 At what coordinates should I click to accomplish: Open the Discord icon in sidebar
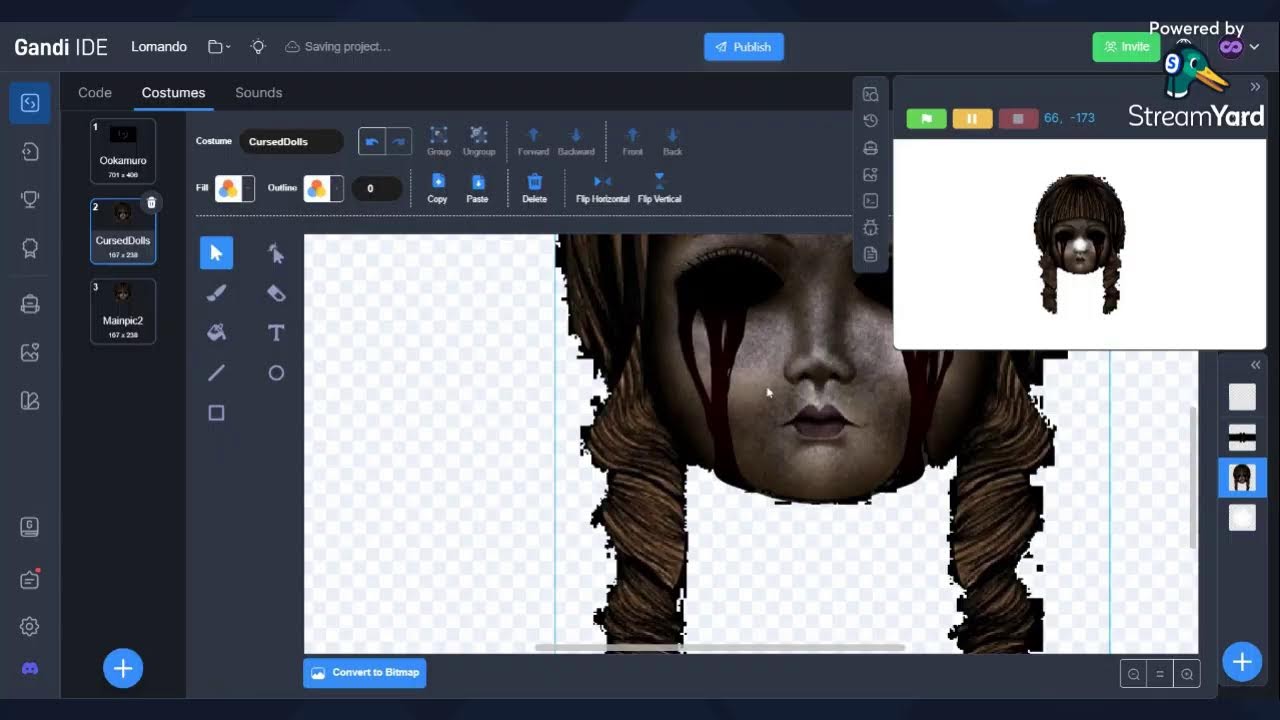30,668
